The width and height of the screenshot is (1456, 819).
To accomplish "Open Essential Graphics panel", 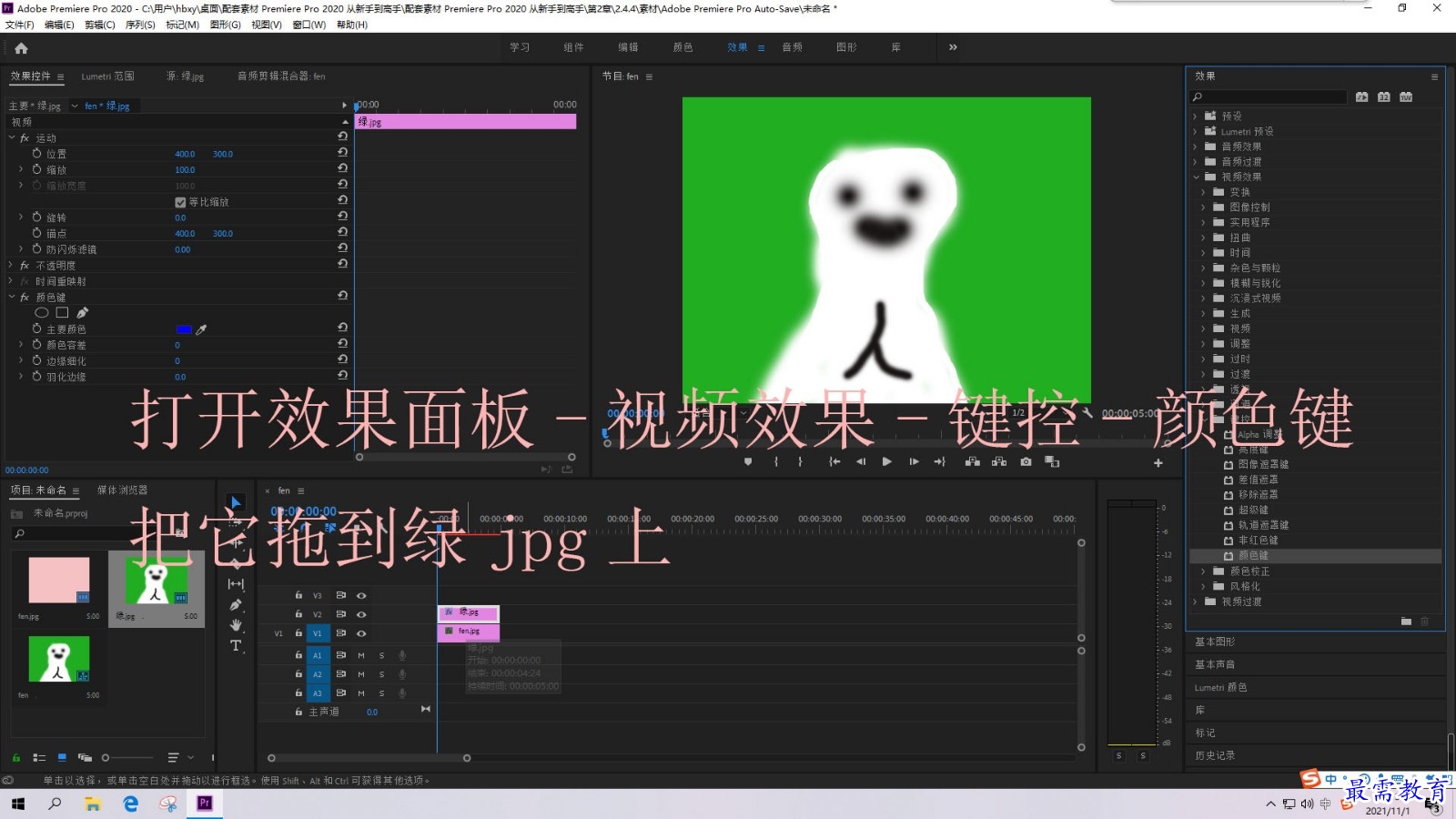I will coord(1215,642).
